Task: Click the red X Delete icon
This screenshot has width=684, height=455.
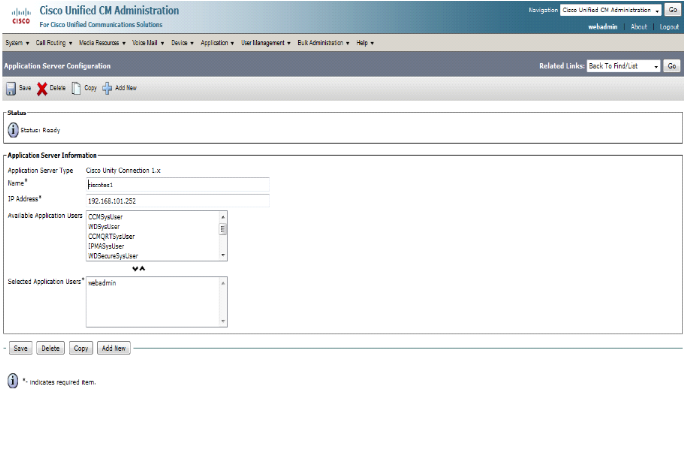Action: pyautogui.click(x=42, y=89)
